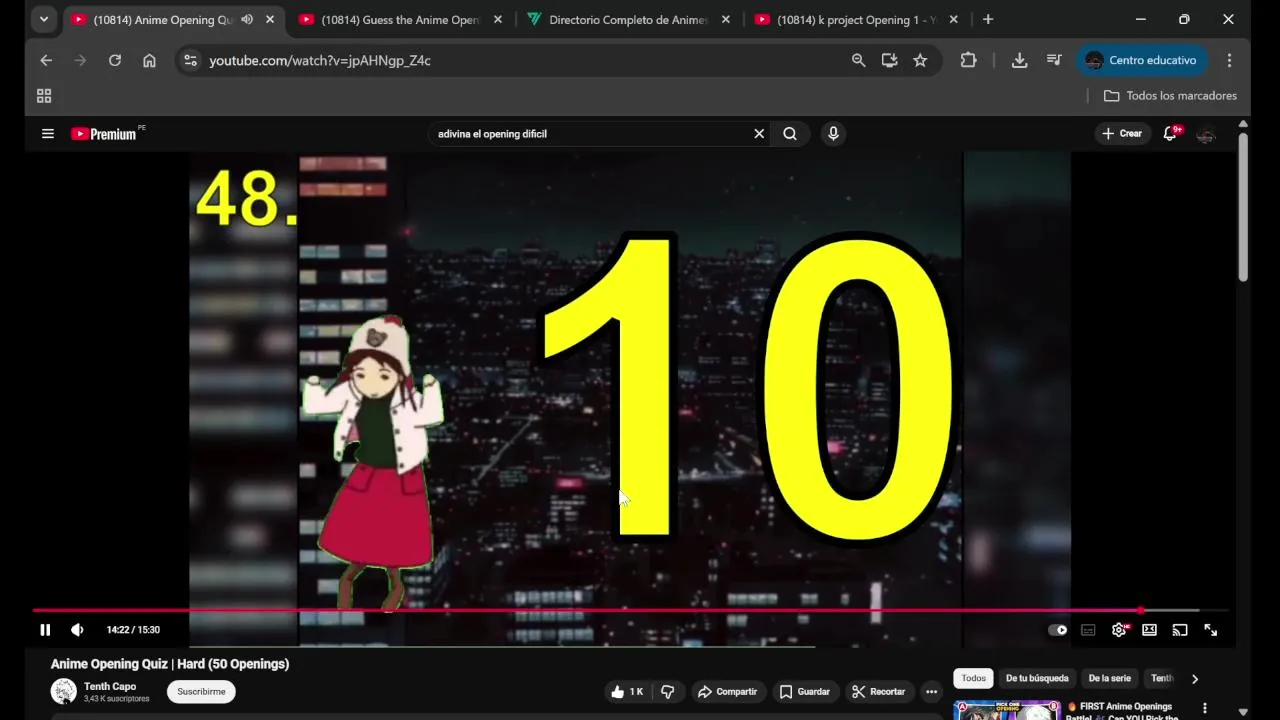Open browser extensions puzzle icon
This screenshot has width=1280, height=720.
coord(968,61)
